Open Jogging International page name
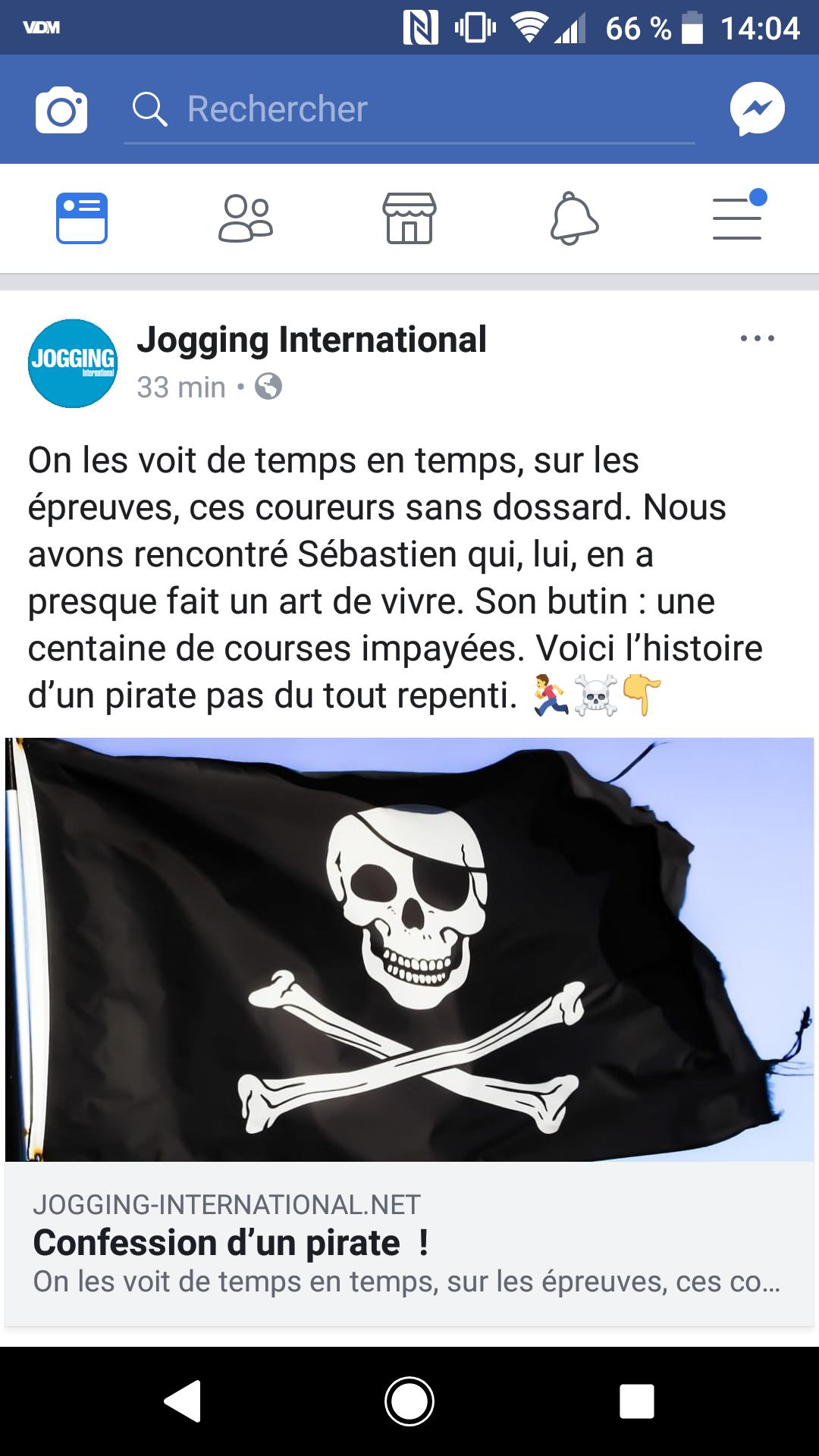The height and width of the screenshot is (1456, 819). click(312, 340)
